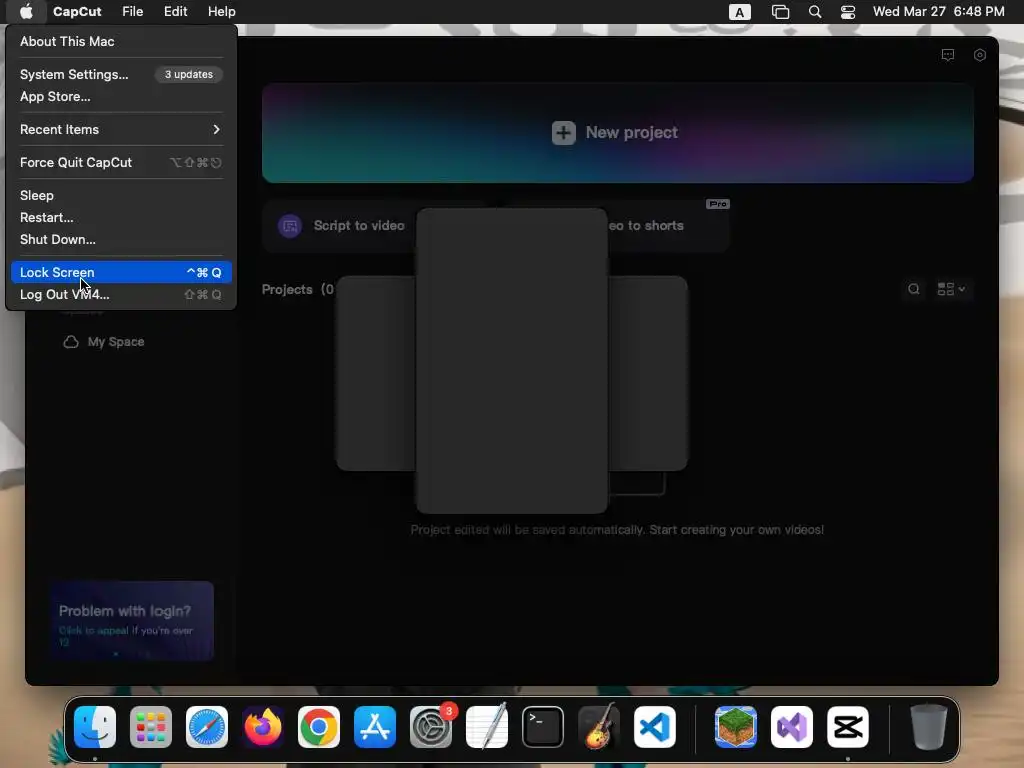Expand Recent Items submenu arrow
This screenshot has width=1024, height=768.
[216, 129]
